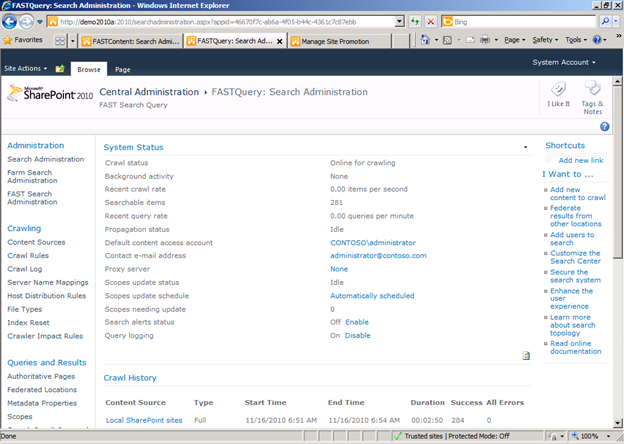Open Central Administration breadcrumb link
The height and width of the screenshot is (444, 624).
149,92
